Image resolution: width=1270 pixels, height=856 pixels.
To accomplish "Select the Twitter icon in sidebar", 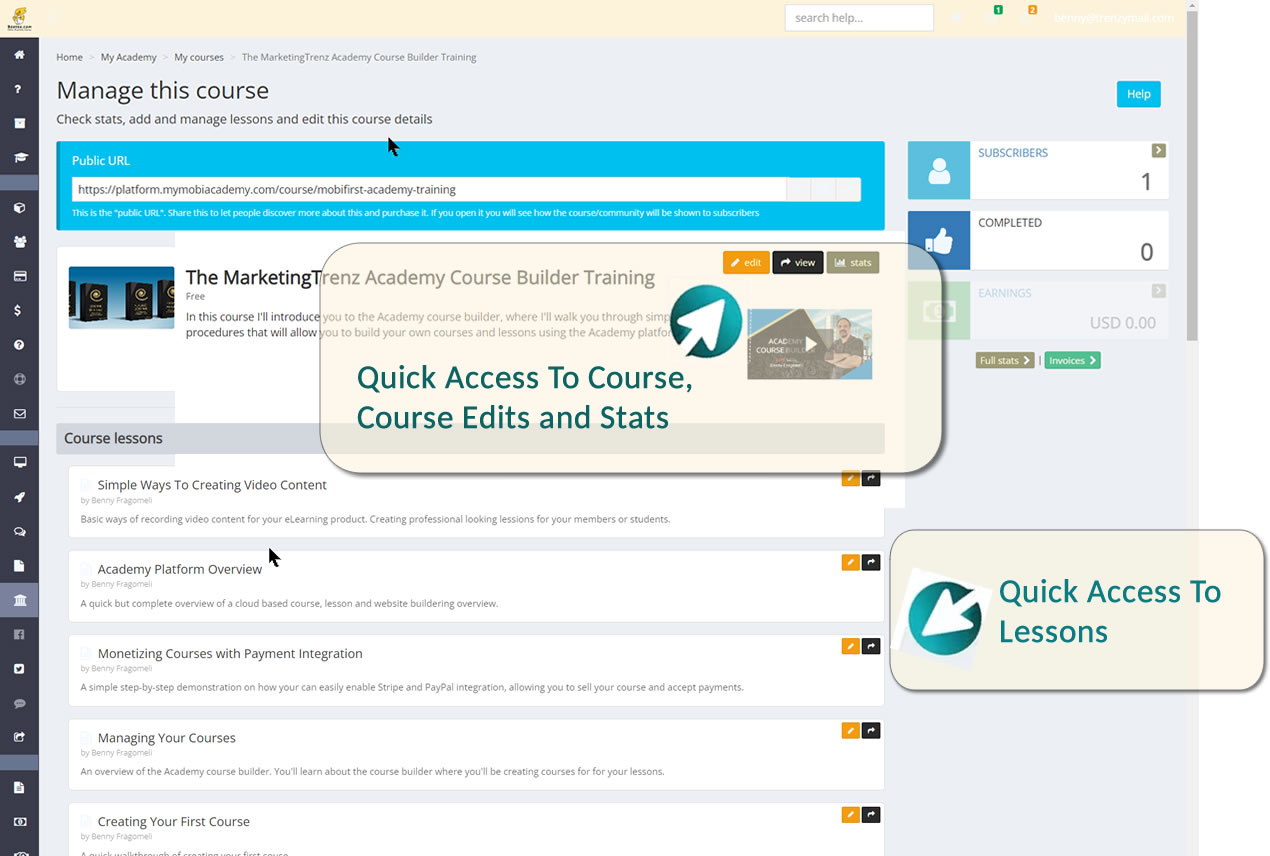I will point(19,669).
